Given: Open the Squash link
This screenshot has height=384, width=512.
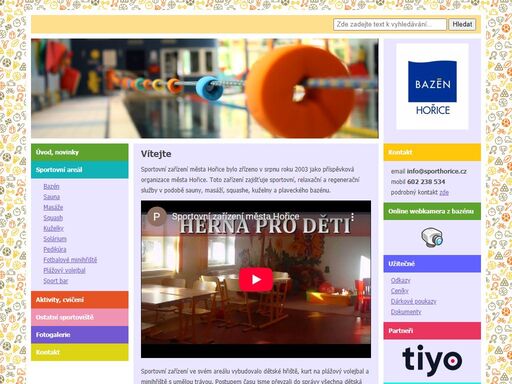Looking at the screenshot, I should [53, 218].
